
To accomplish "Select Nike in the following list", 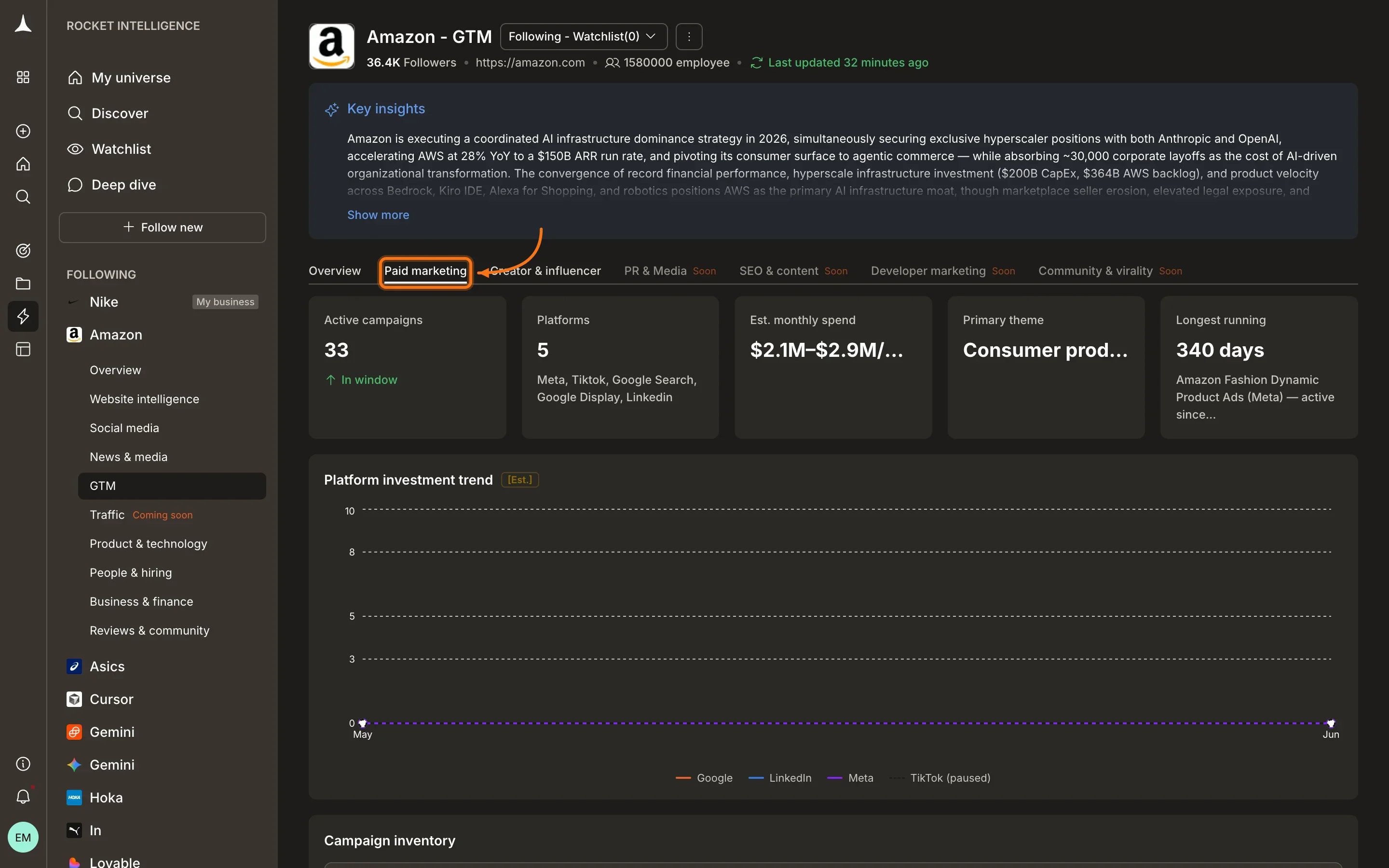I will 104,302.
